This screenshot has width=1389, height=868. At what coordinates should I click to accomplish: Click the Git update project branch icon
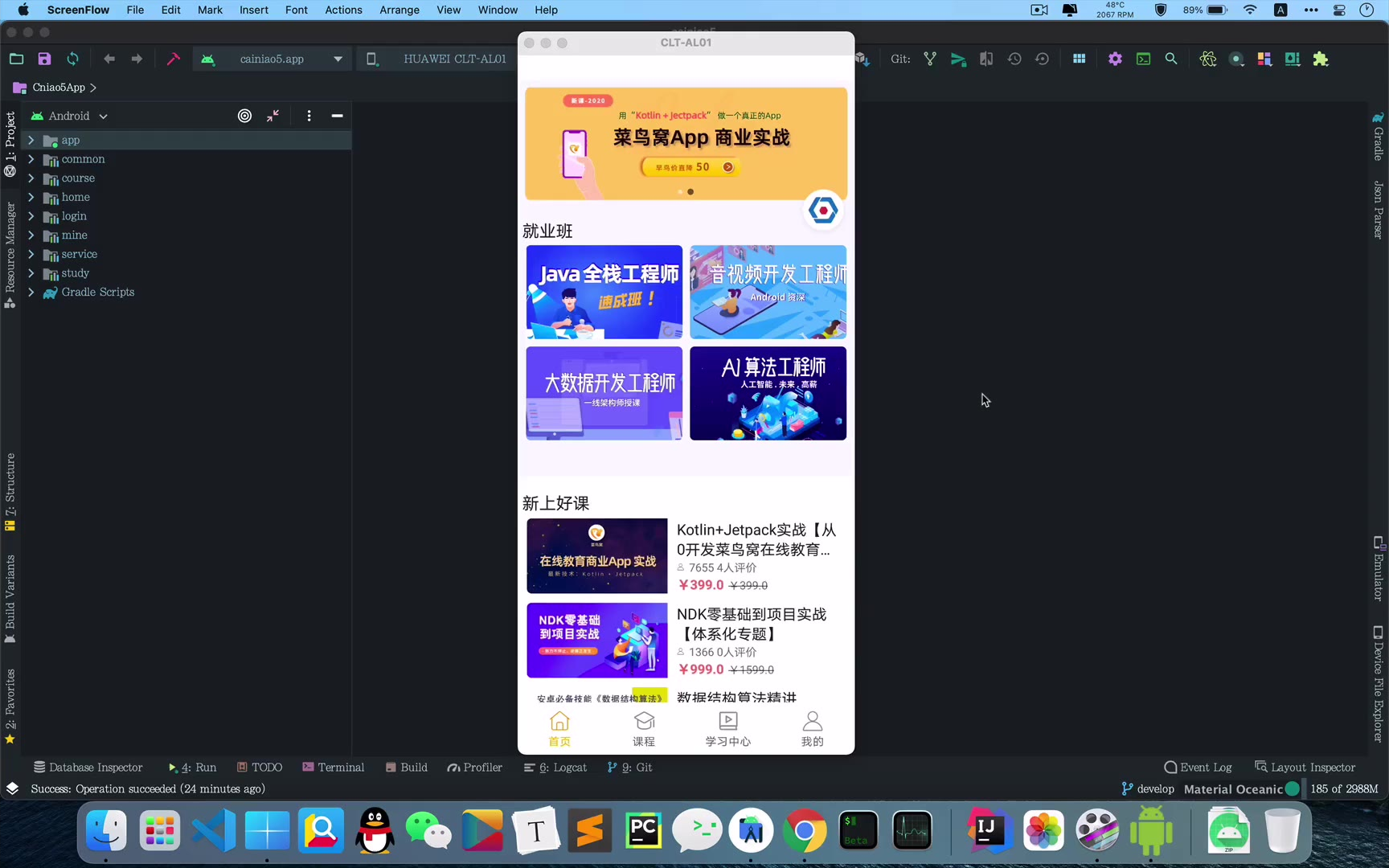[x=930, y=59]
